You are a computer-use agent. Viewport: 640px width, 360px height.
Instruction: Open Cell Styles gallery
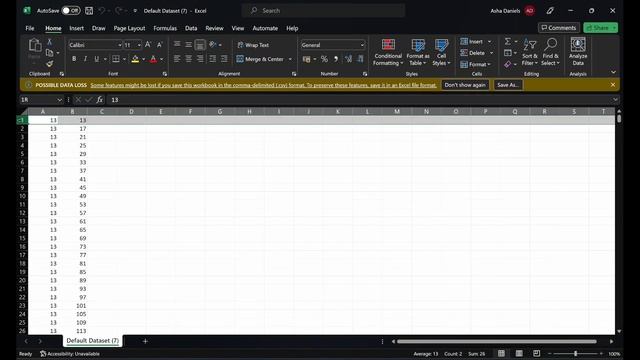click(x=441, y=52)
